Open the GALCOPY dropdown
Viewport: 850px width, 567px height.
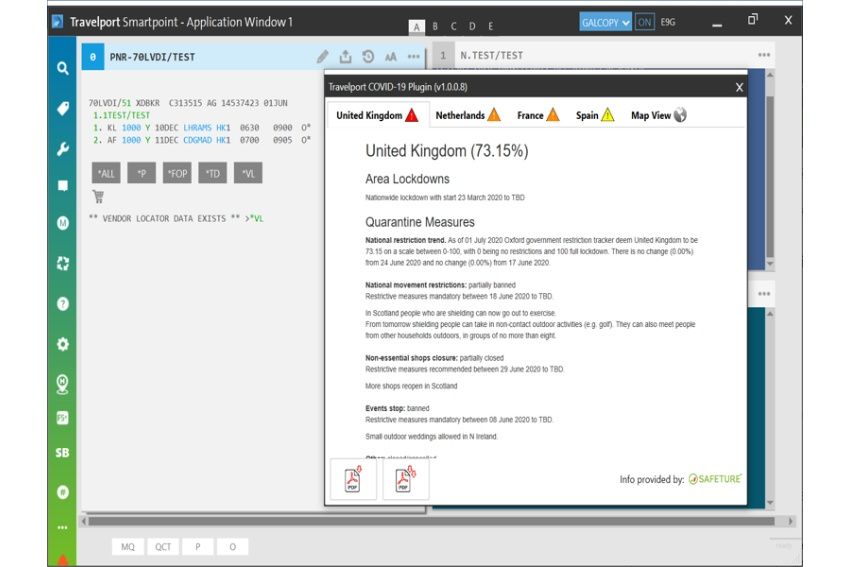pyautogui.click(x=606, y=22)
